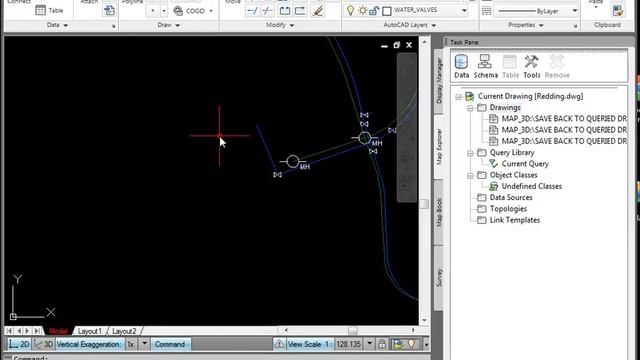Select the Data Sources tree item
Image resolution: width=640 pixels, height=360 pixels.
511,197
